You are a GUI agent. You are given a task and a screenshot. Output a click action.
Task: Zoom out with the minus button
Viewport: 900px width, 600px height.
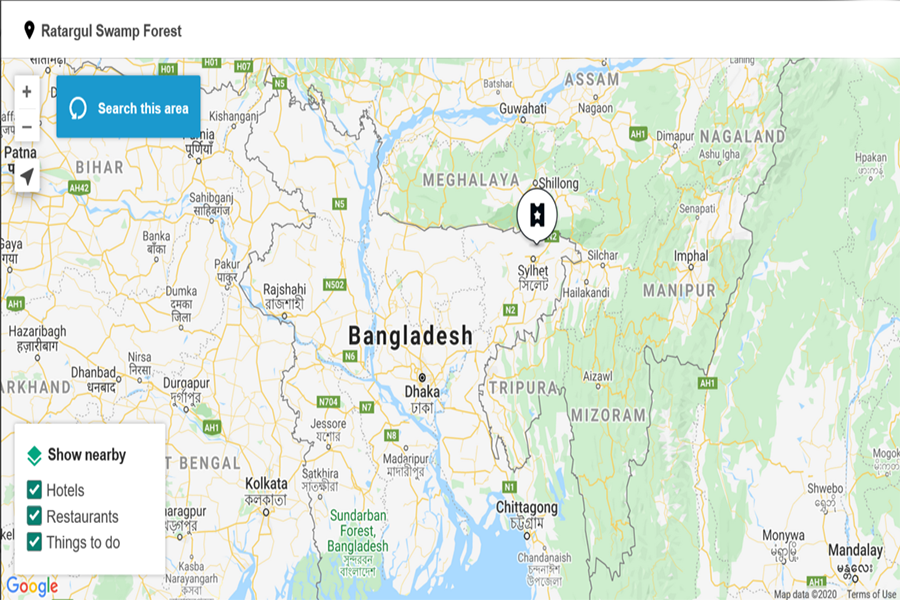(x=26, y=127)
